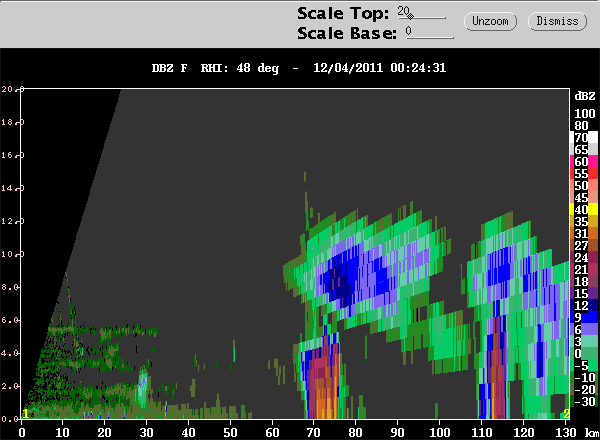The image size is (600, 440).
Task: Dismiss the RHI window
Action: coord(557,21)
